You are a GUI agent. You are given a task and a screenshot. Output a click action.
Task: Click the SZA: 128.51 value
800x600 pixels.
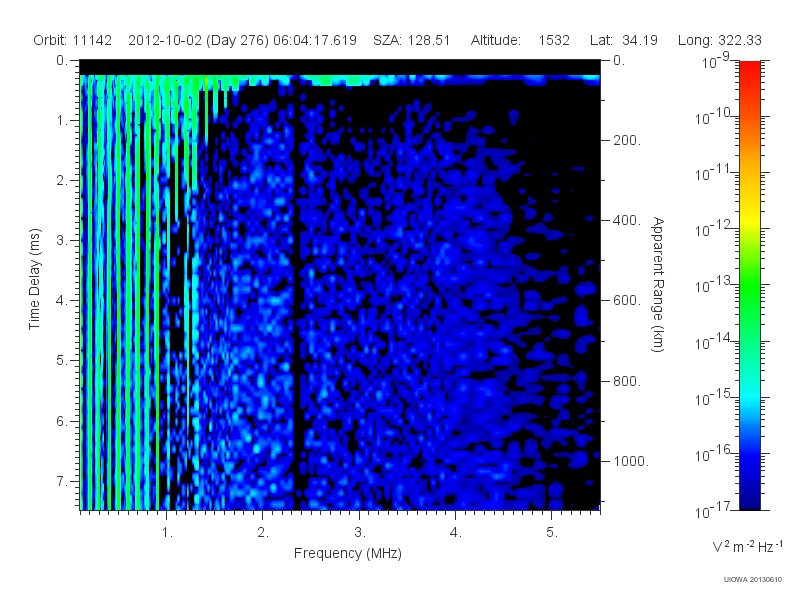pos(411,40)
